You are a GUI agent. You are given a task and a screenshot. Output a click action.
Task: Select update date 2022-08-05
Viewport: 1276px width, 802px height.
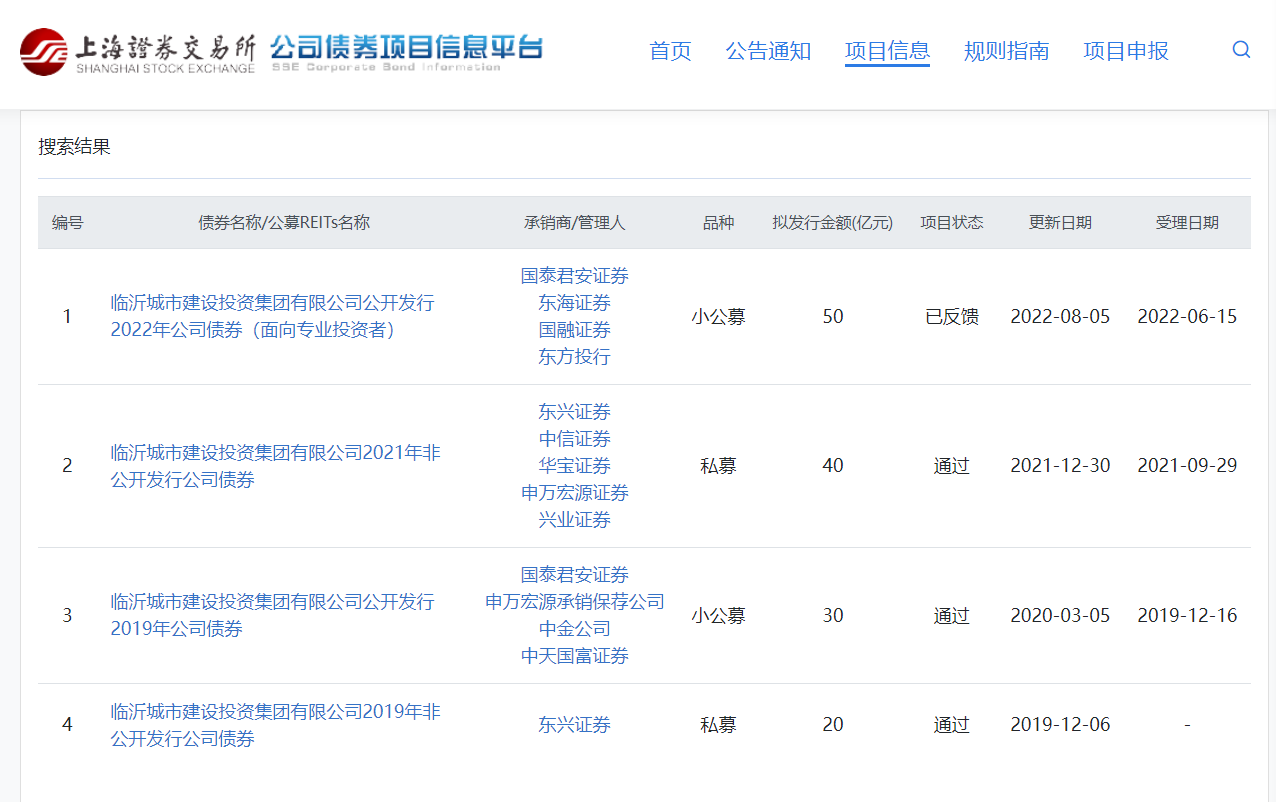(1060, 317)
